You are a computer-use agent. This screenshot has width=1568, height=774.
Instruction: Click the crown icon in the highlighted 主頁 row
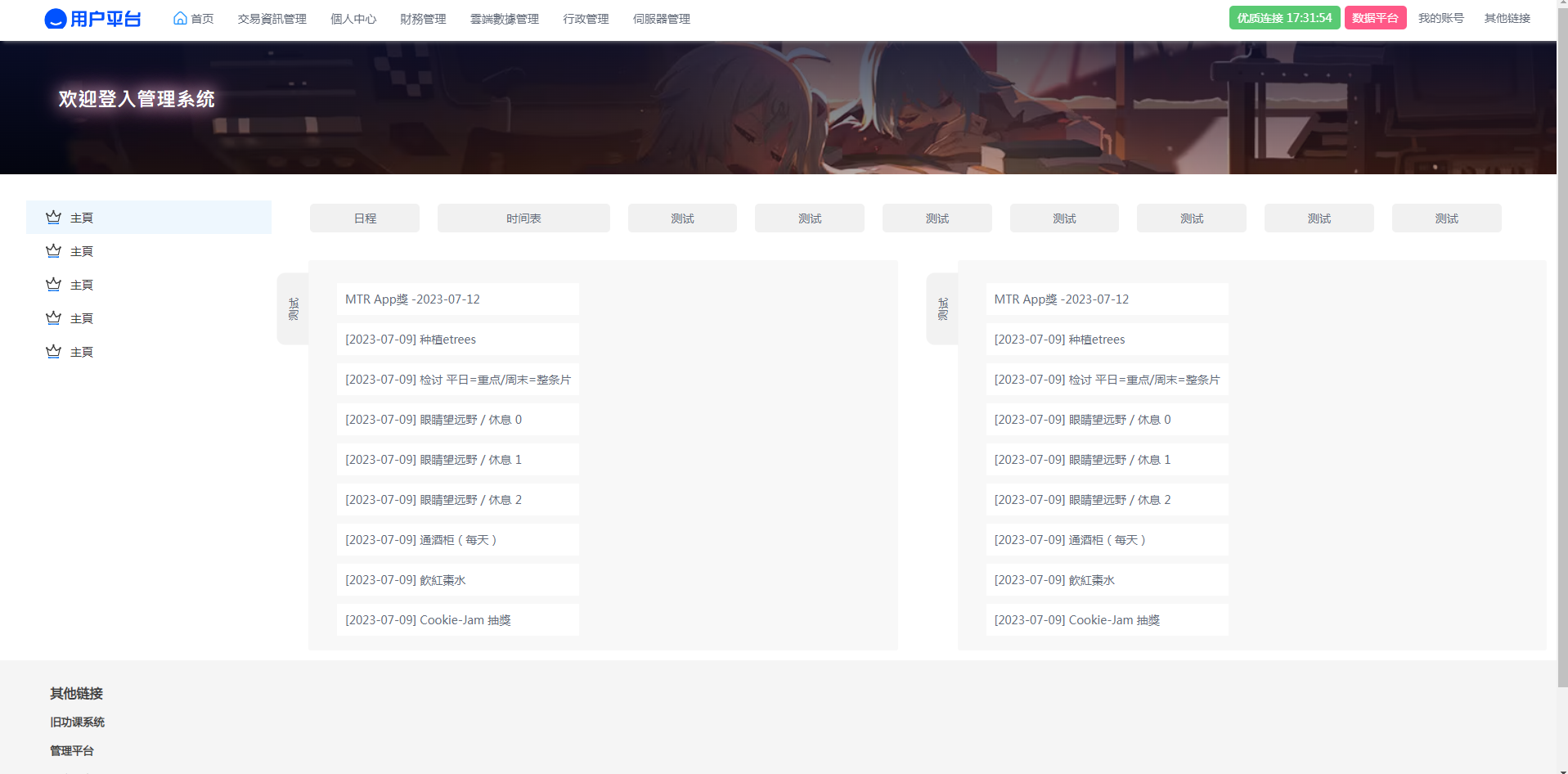pos(54,218)
